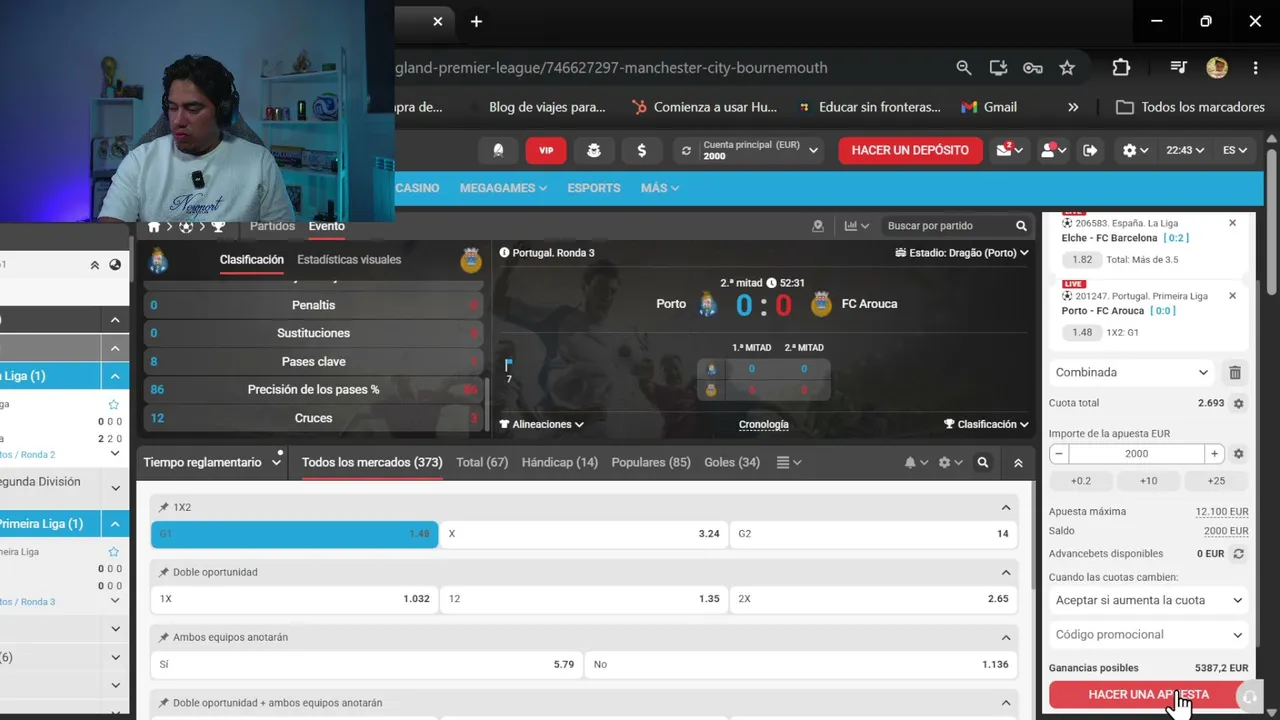Open the Chrome password key icon
The image size is (1280, 720).
(1033, 68)
